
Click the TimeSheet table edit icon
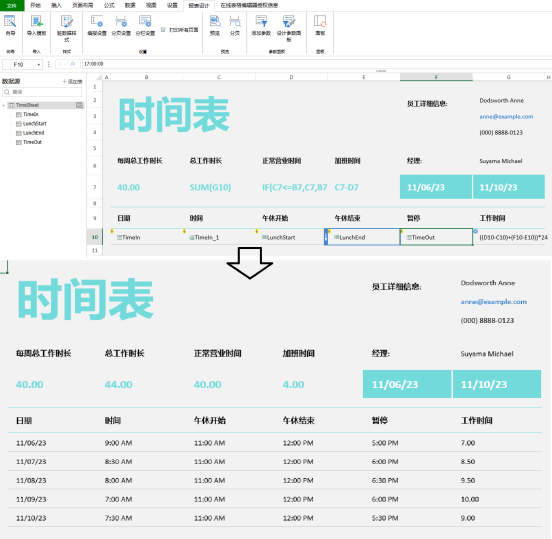click(79, 105)
